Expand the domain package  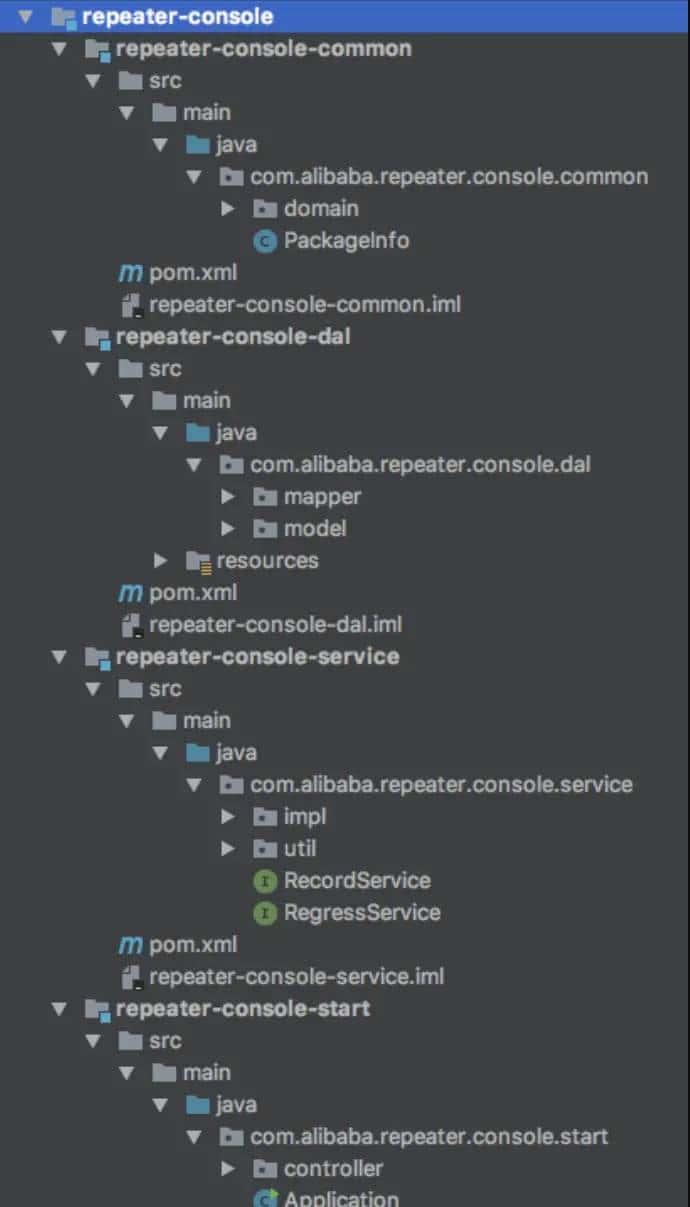[227, 208]
